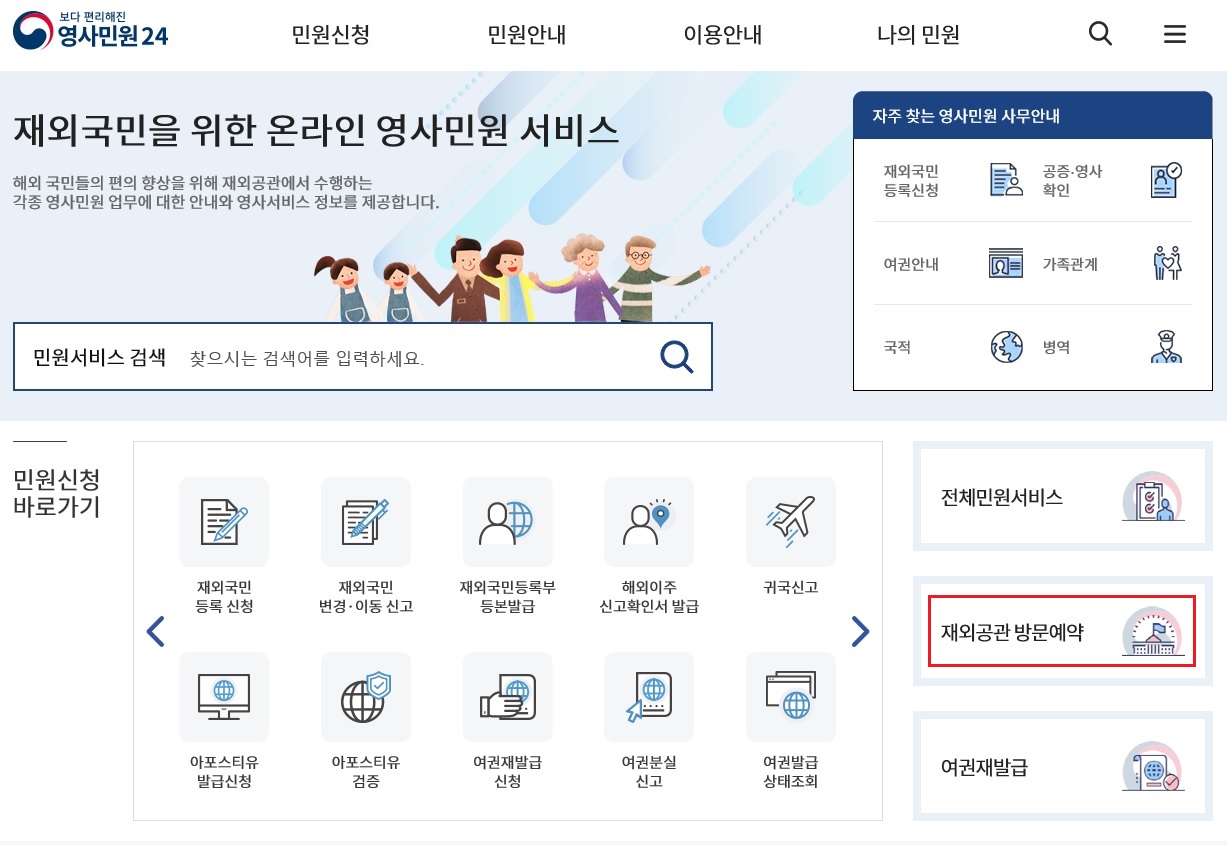Viewport: 1227px width, 845px height.
Task: Open the hamburger menu icon
Action: 1175,34
